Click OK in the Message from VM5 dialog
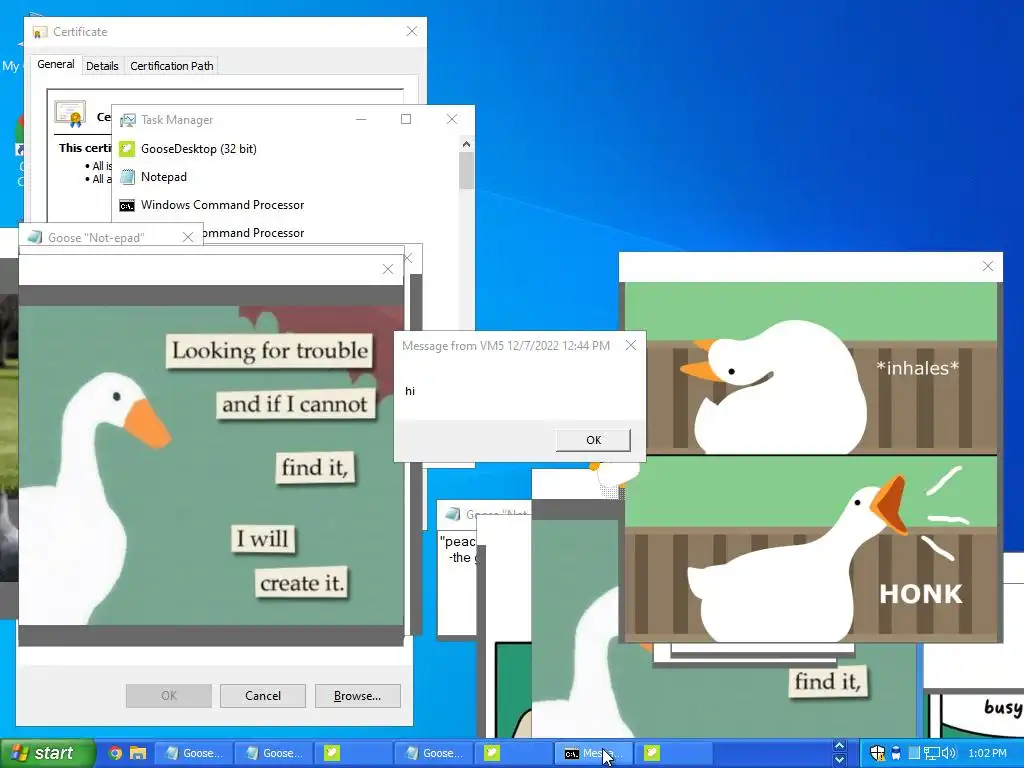 [593, 440]
